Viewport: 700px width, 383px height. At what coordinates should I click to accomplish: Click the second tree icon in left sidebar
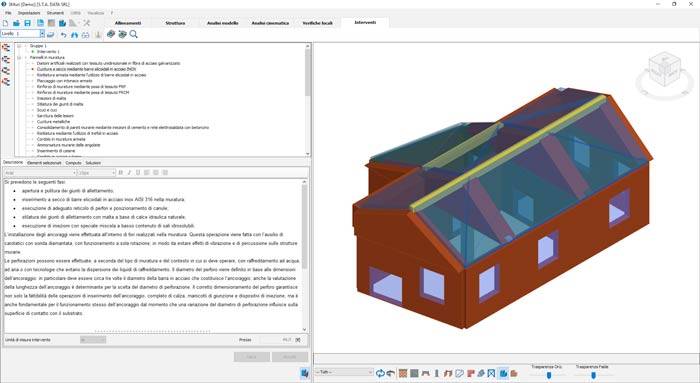point(6,59)
